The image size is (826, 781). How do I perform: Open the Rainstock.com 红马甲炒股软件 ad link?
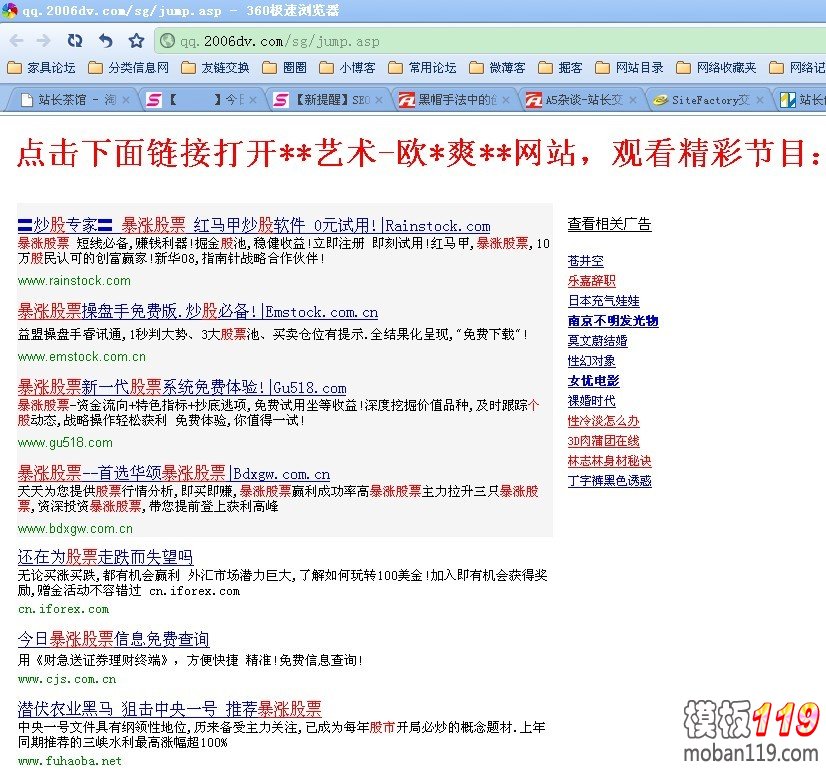[x=254, y=225]
